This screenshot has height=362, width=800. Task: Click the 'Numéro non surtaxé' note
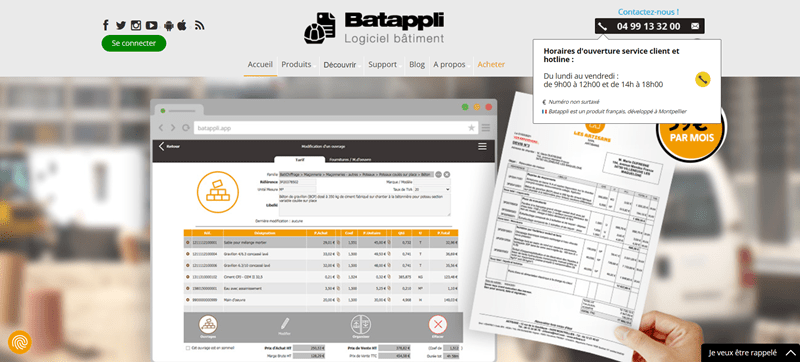(574, 102)
